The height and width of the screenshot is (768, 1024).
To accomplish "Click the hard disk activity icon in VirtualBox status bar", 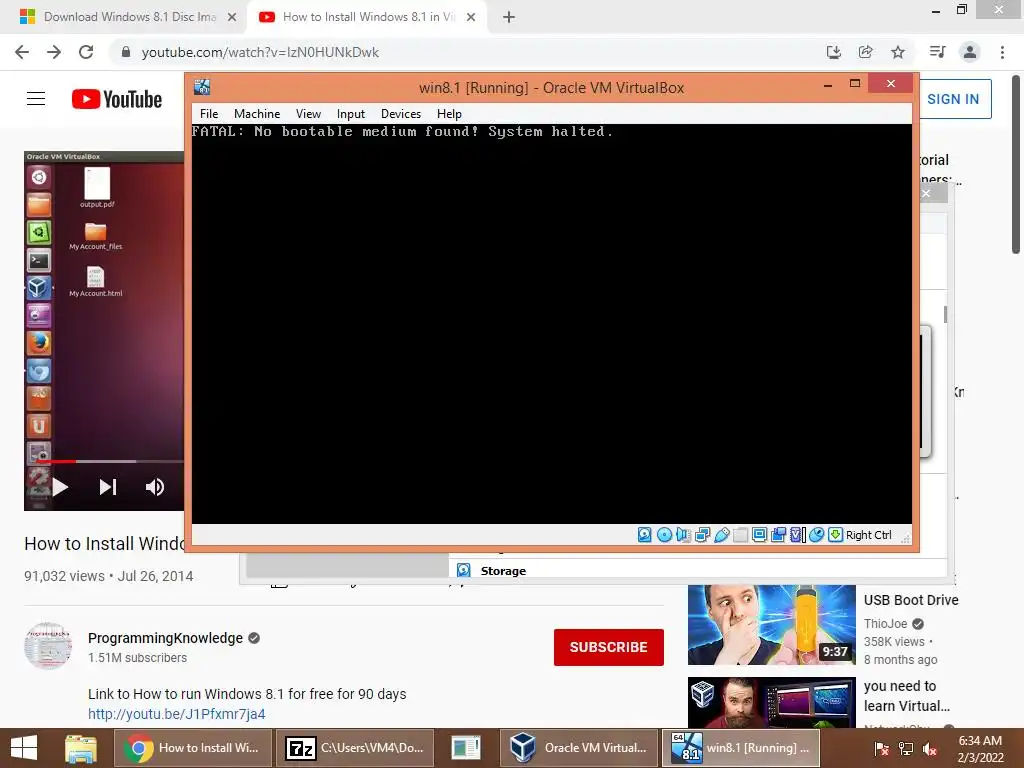I will (x=645, y=535).
